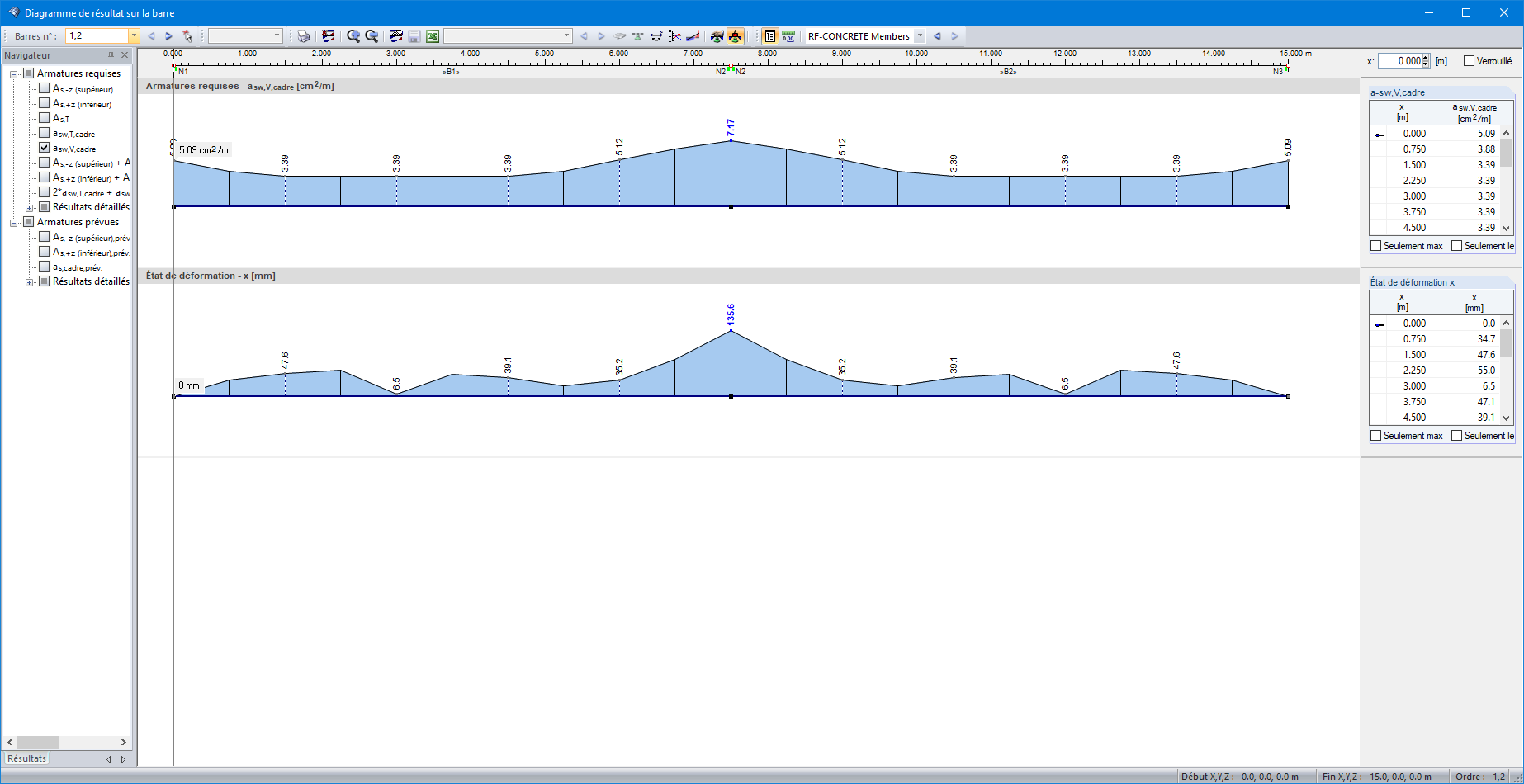Click the Navigateur horizontal scrollbar left arrow

coord(11,742)
